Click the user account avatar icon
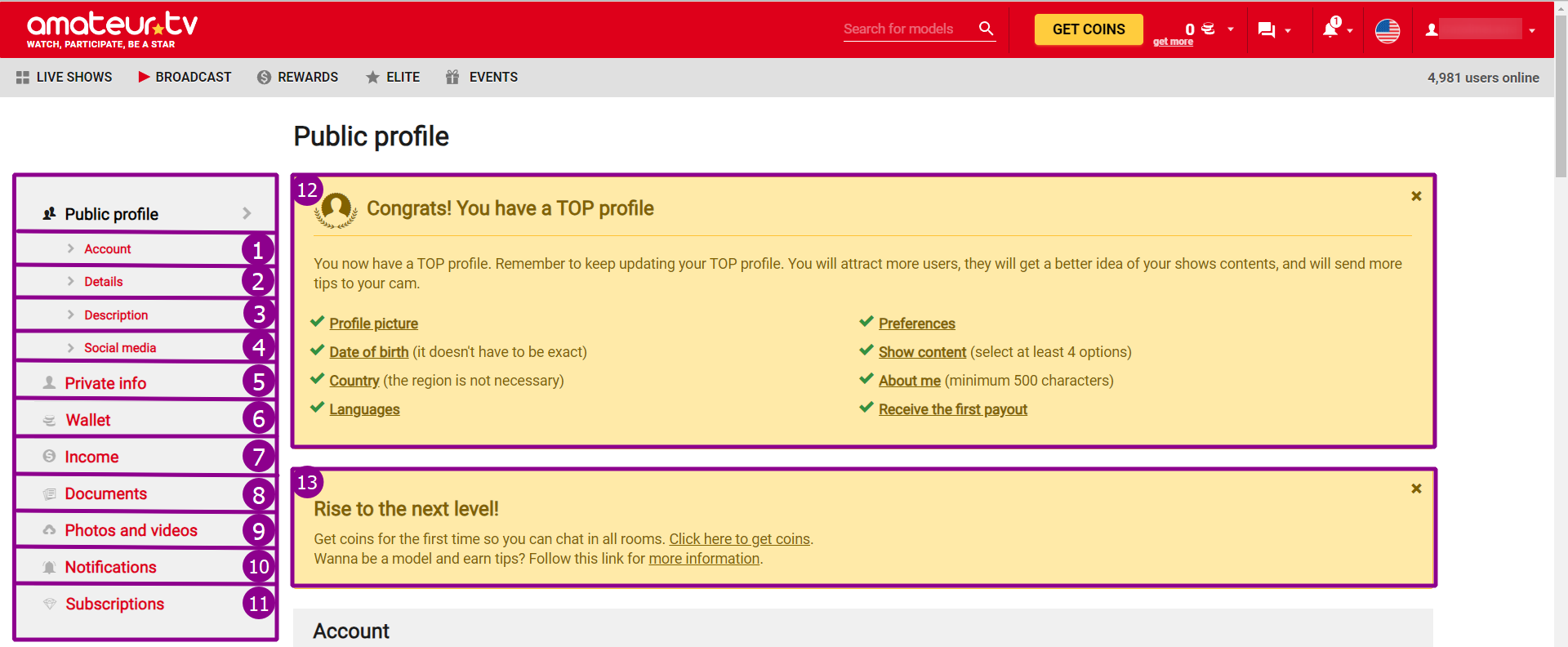Screen dimensions: 1568x647 (1431, 30)
